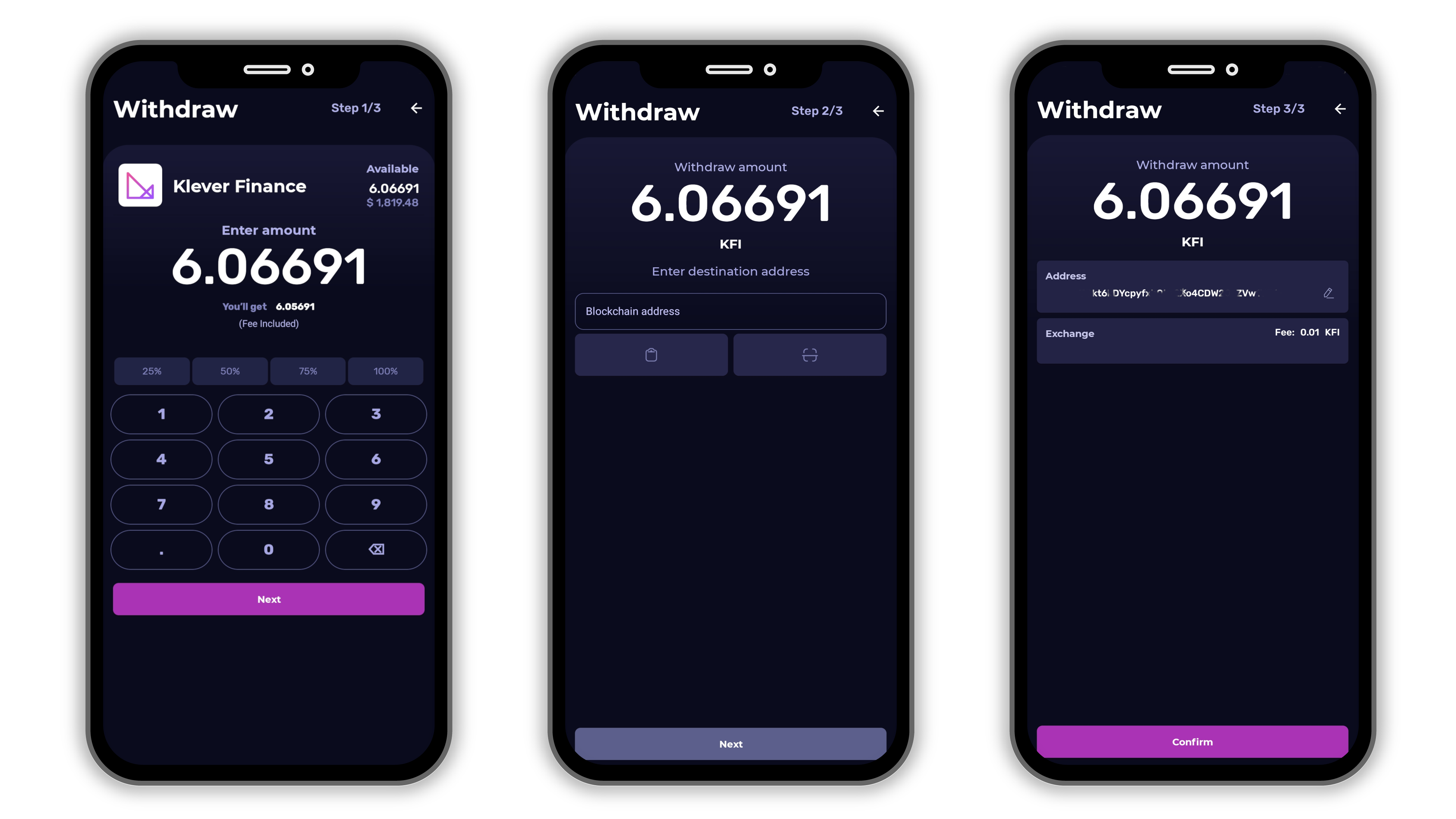The height and width of the screenshot is (819, 1456).
Task: Click Confirm on the Step 3 screen
Action: [x=1192, y=741]
